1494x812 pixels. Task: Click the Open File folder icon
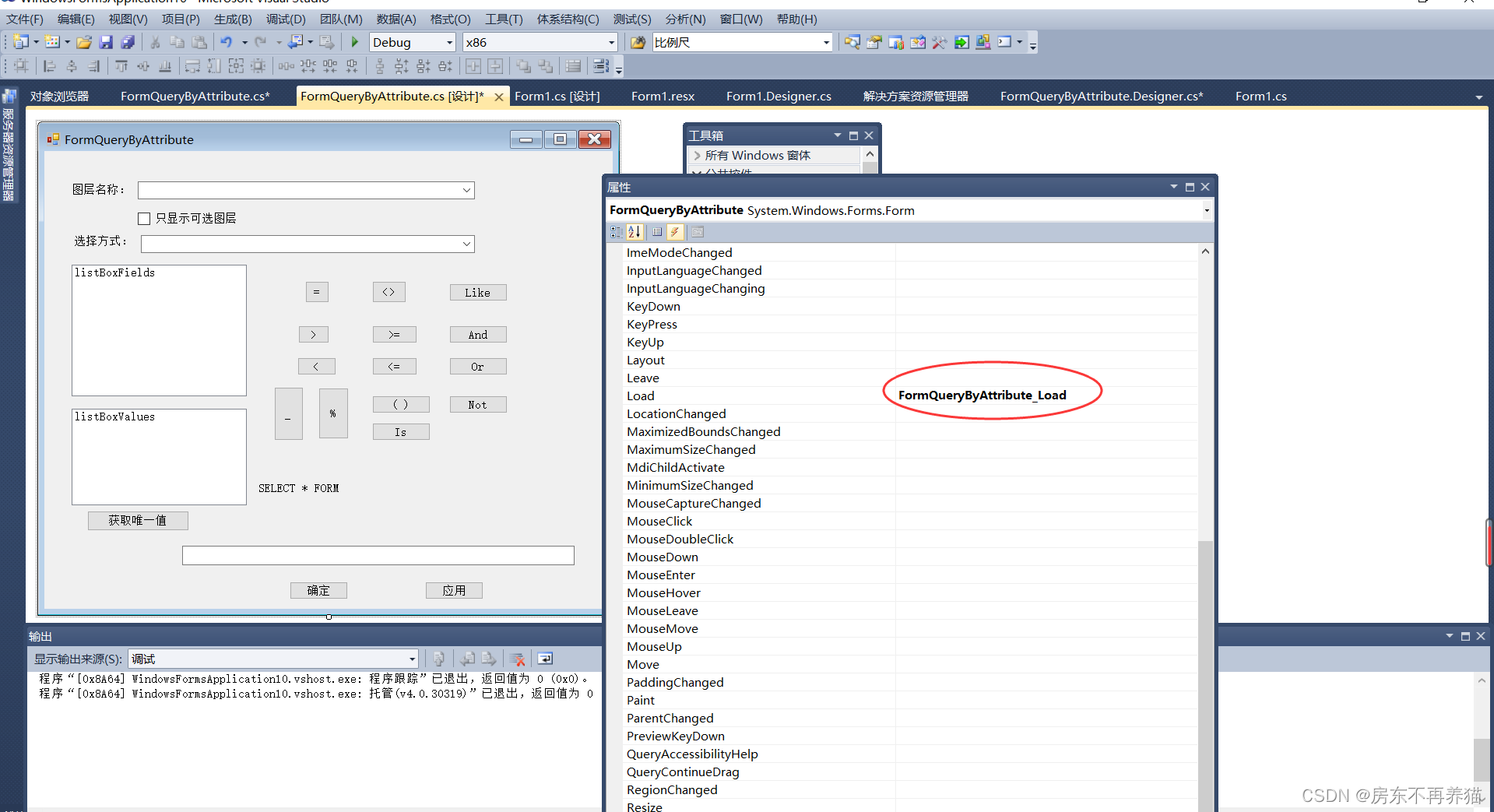(x=84, y=42)
